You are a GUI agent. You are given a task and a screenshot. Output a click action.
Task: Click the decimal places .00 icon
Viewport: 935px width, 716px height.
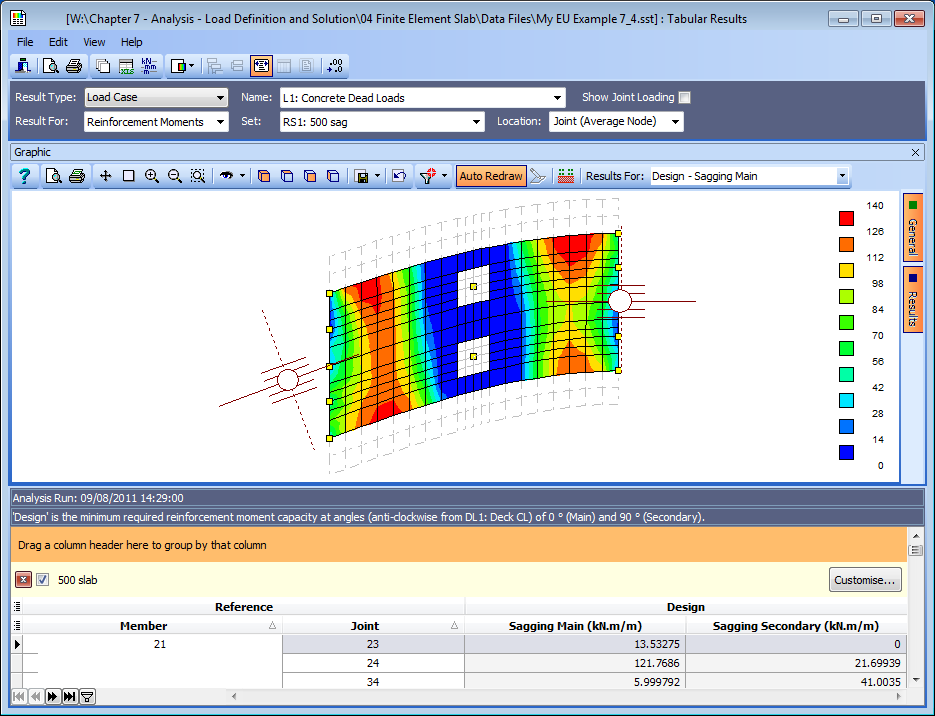click(335, 66)
